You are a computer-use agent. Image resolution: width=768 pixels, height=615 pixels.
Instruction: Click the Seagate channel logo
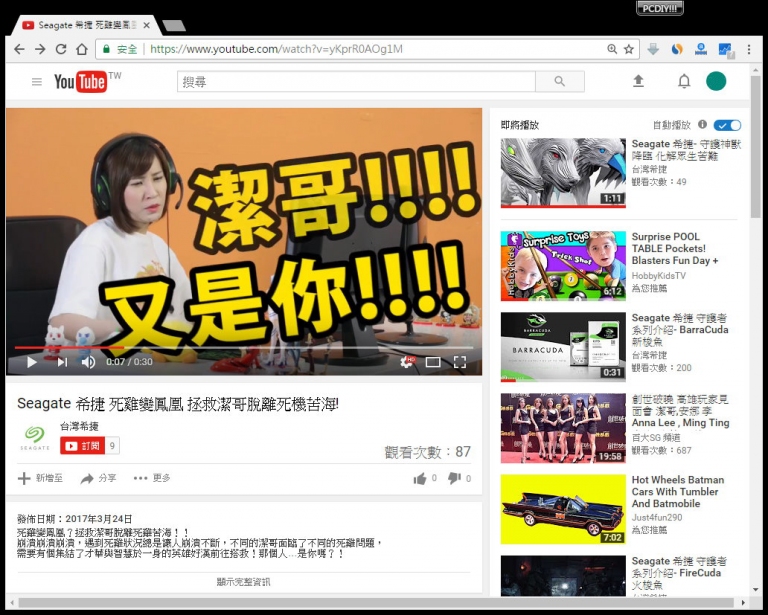[x=35, y=438]
